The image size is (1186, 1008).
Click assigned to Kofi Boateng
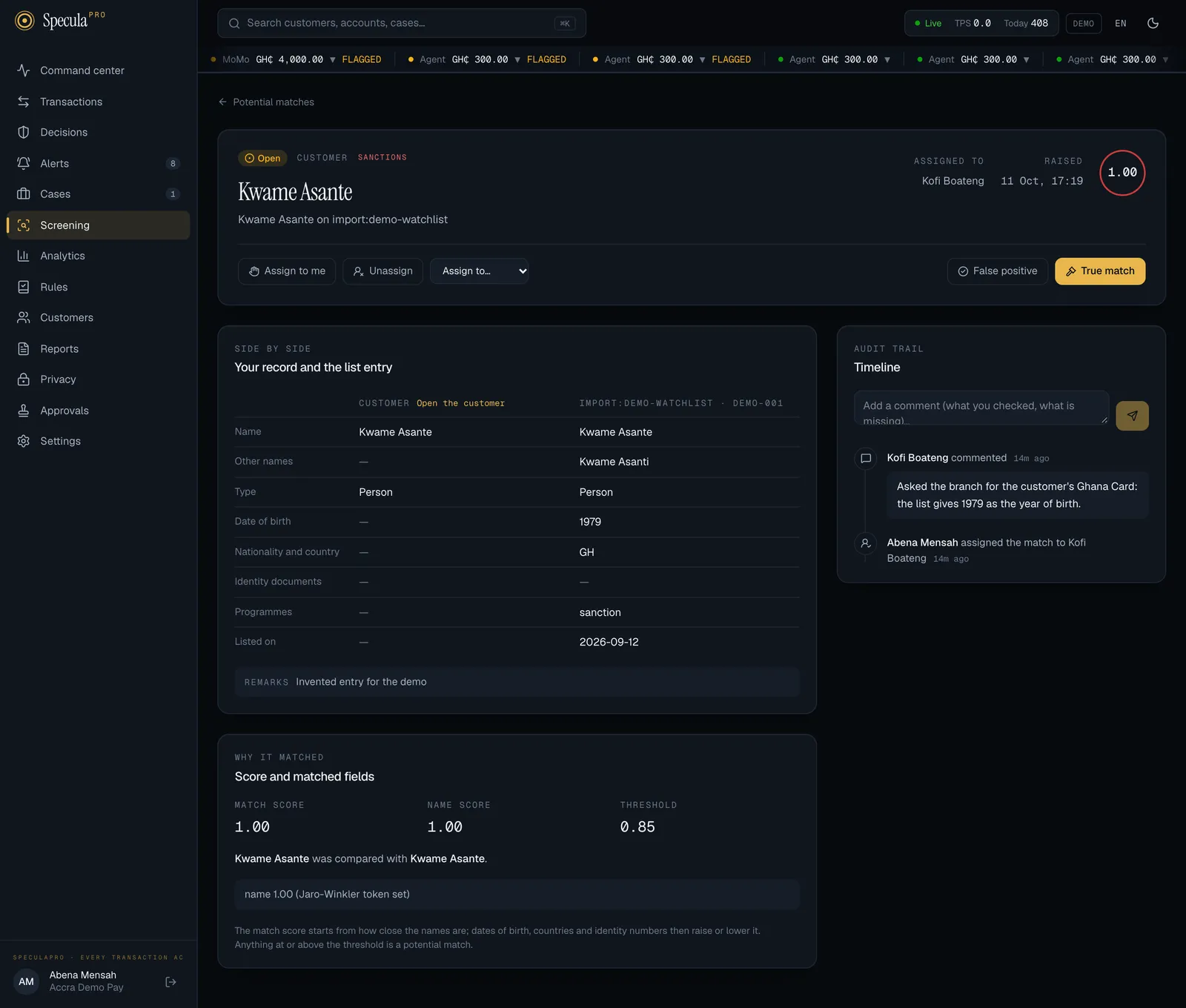(953, 181)
